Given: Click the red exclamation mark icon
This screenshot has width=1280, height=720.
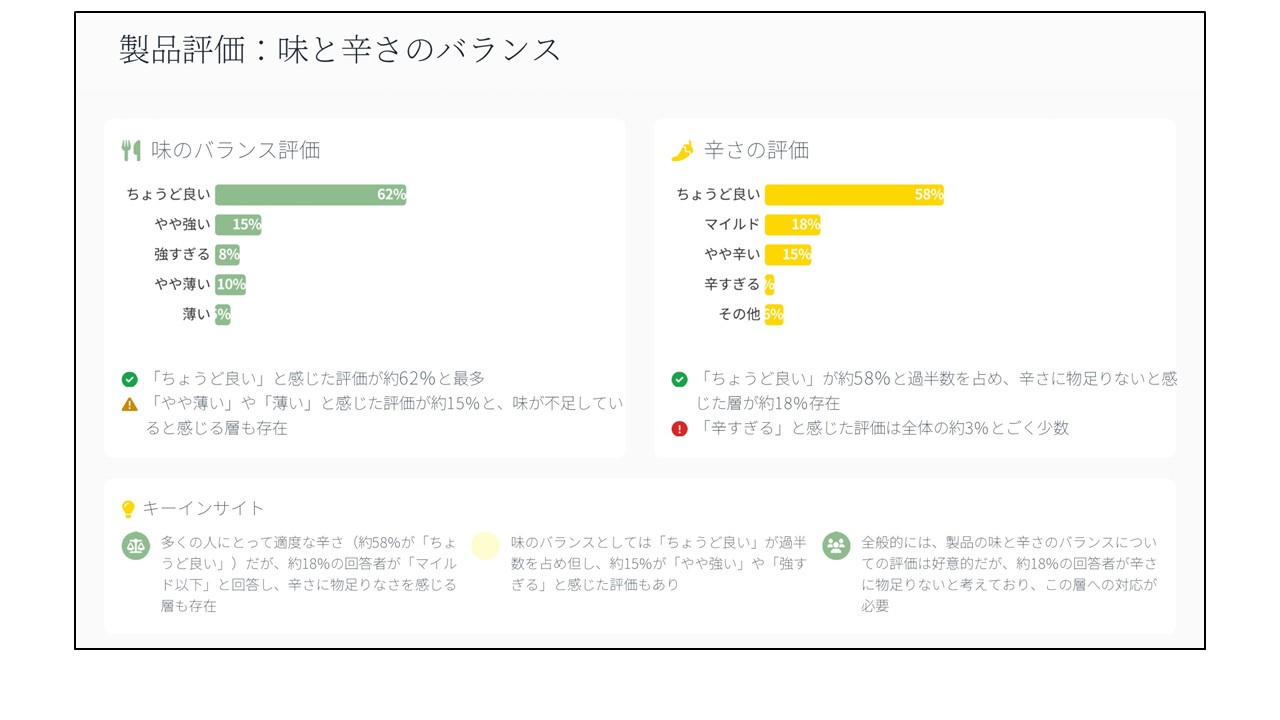Looking at the screenshot, I should pyautogui.click(x=680, y=429).
